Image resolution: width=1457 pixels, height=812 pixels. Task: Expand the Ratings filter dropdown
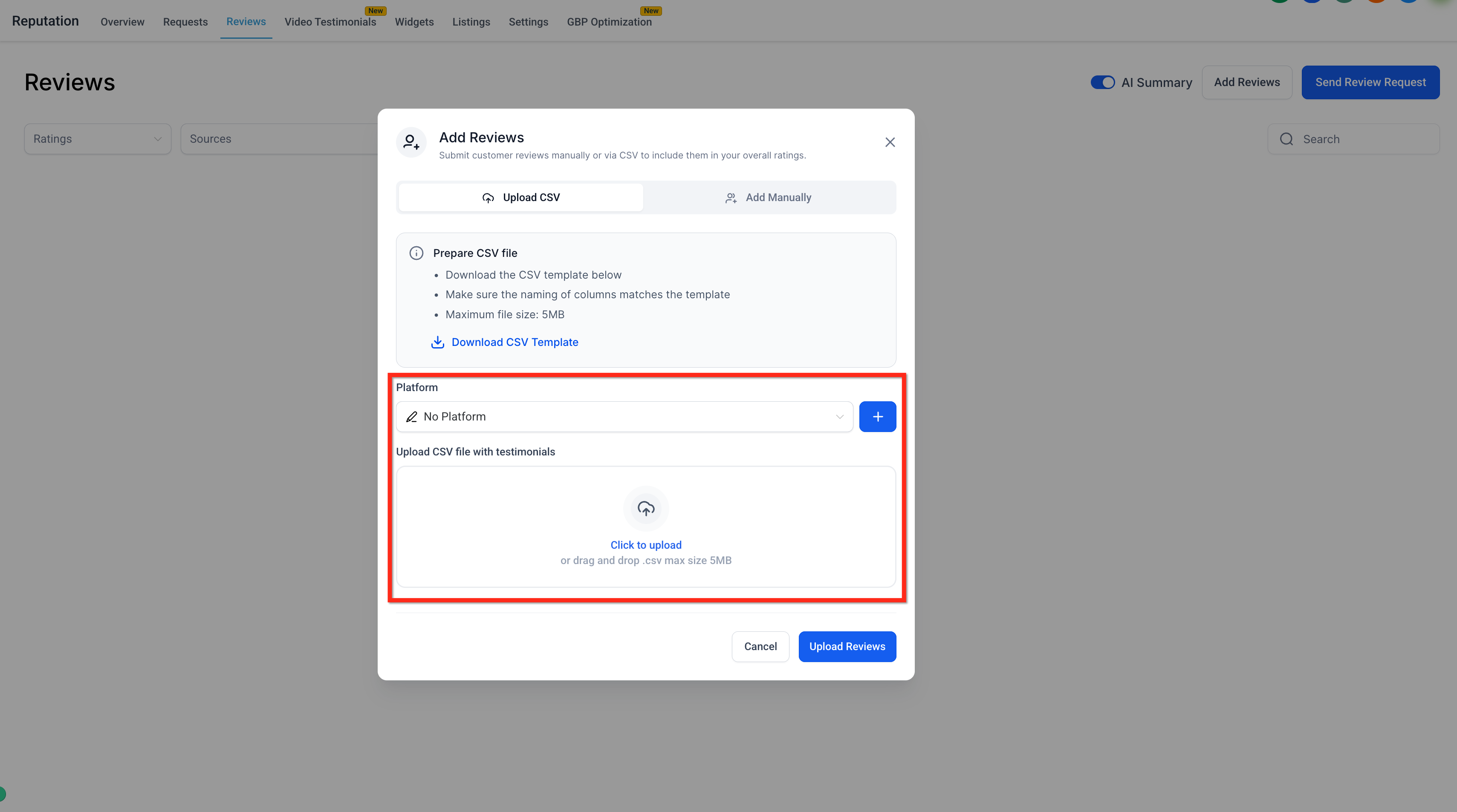pos(97,139)
